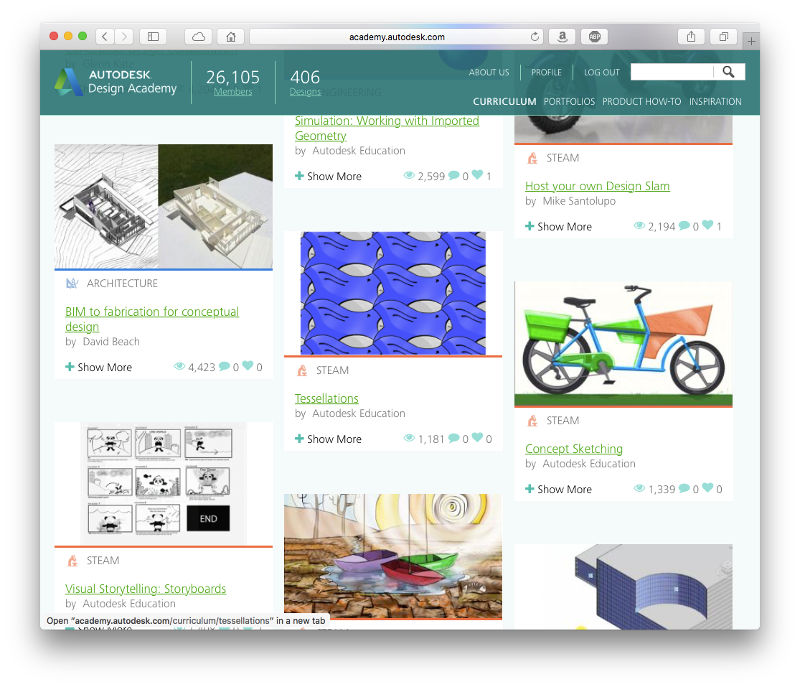Image resolution: width=800 pixels, height=687 pixels.
Task: Like Host your own Design Slam heart
Action: tap(707, 225)
